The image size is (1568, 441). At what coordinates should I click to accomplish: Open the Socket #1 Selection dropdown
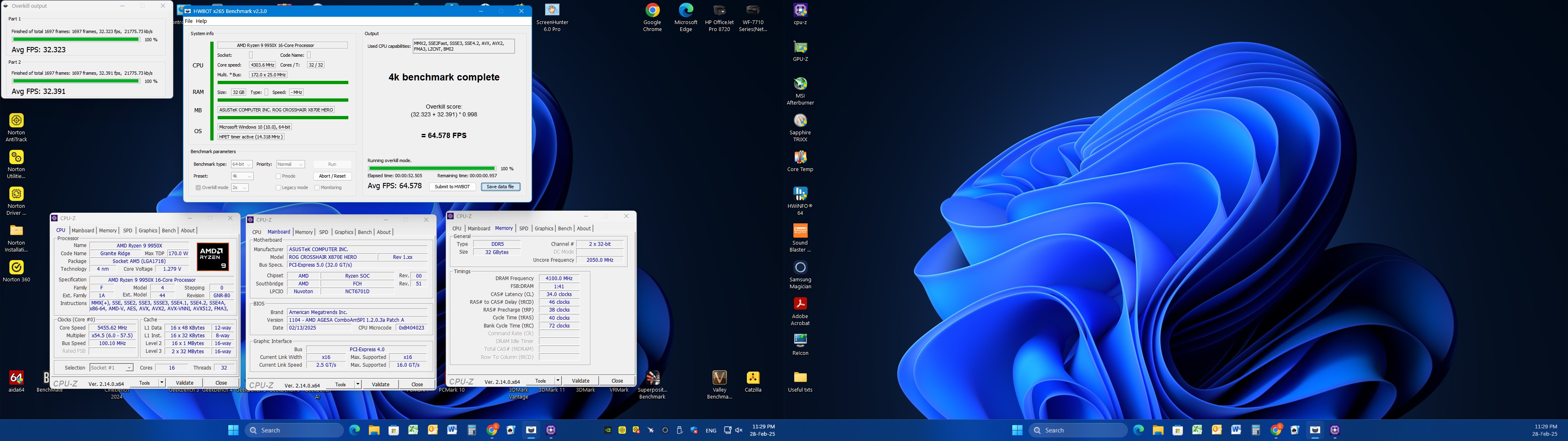(x=111, y=368)
